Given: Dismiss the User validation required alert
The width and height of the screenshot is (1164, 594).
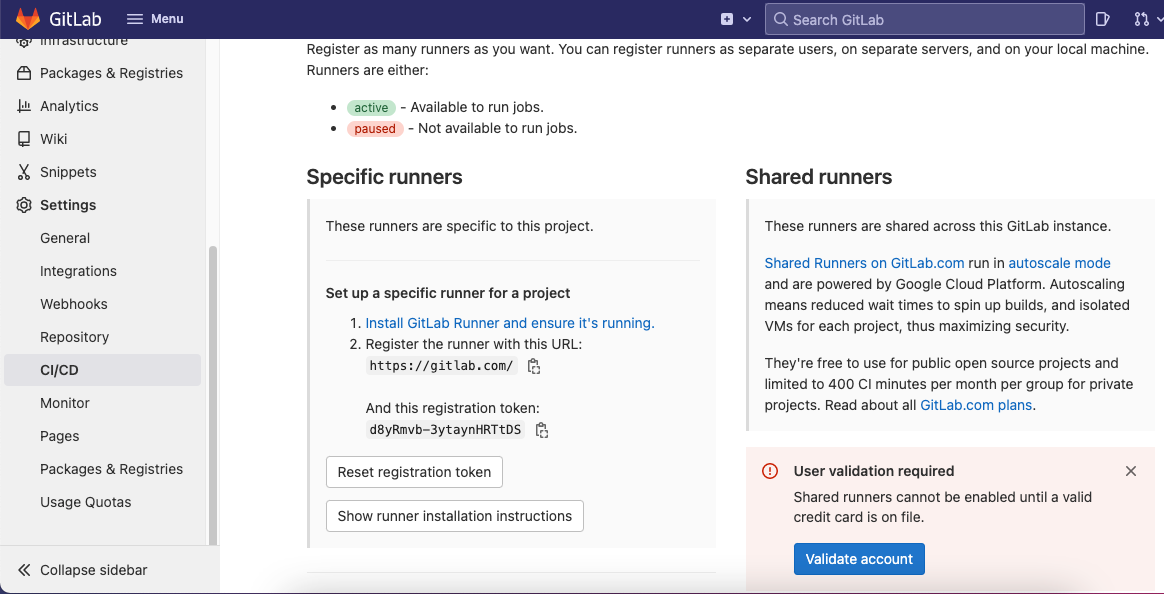Looking at the screenshot, I should pyautogui.click(x=1131, y=471).
